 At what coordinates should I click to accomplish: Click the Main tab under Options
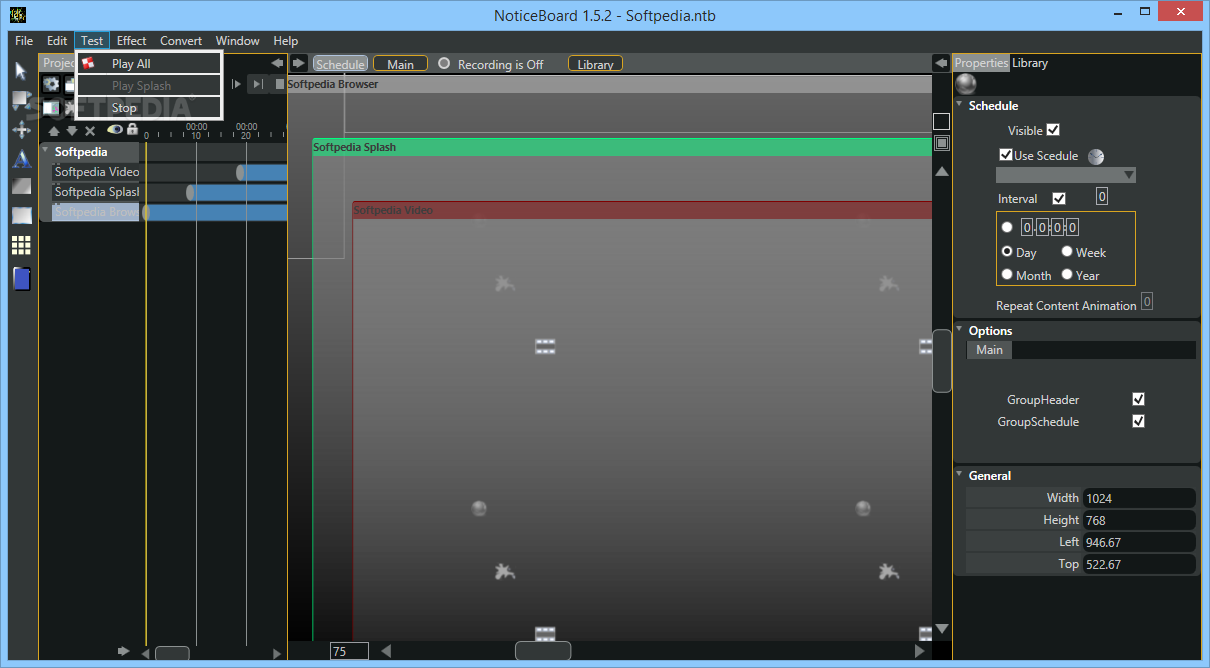pyautogui.click(x=990, y=350)
